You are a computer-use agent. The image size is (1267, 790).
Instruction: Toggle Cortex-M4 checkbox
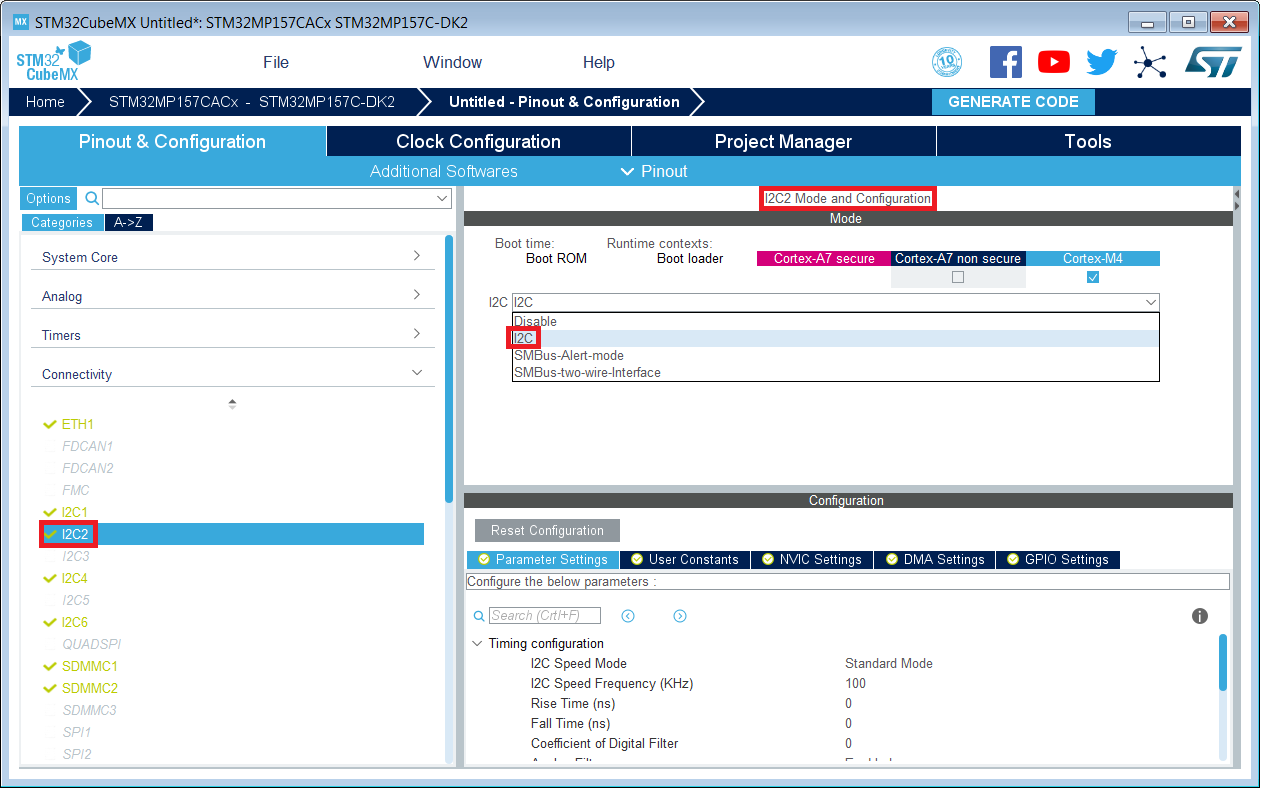pyautogui.click(x=1093, y=277)
